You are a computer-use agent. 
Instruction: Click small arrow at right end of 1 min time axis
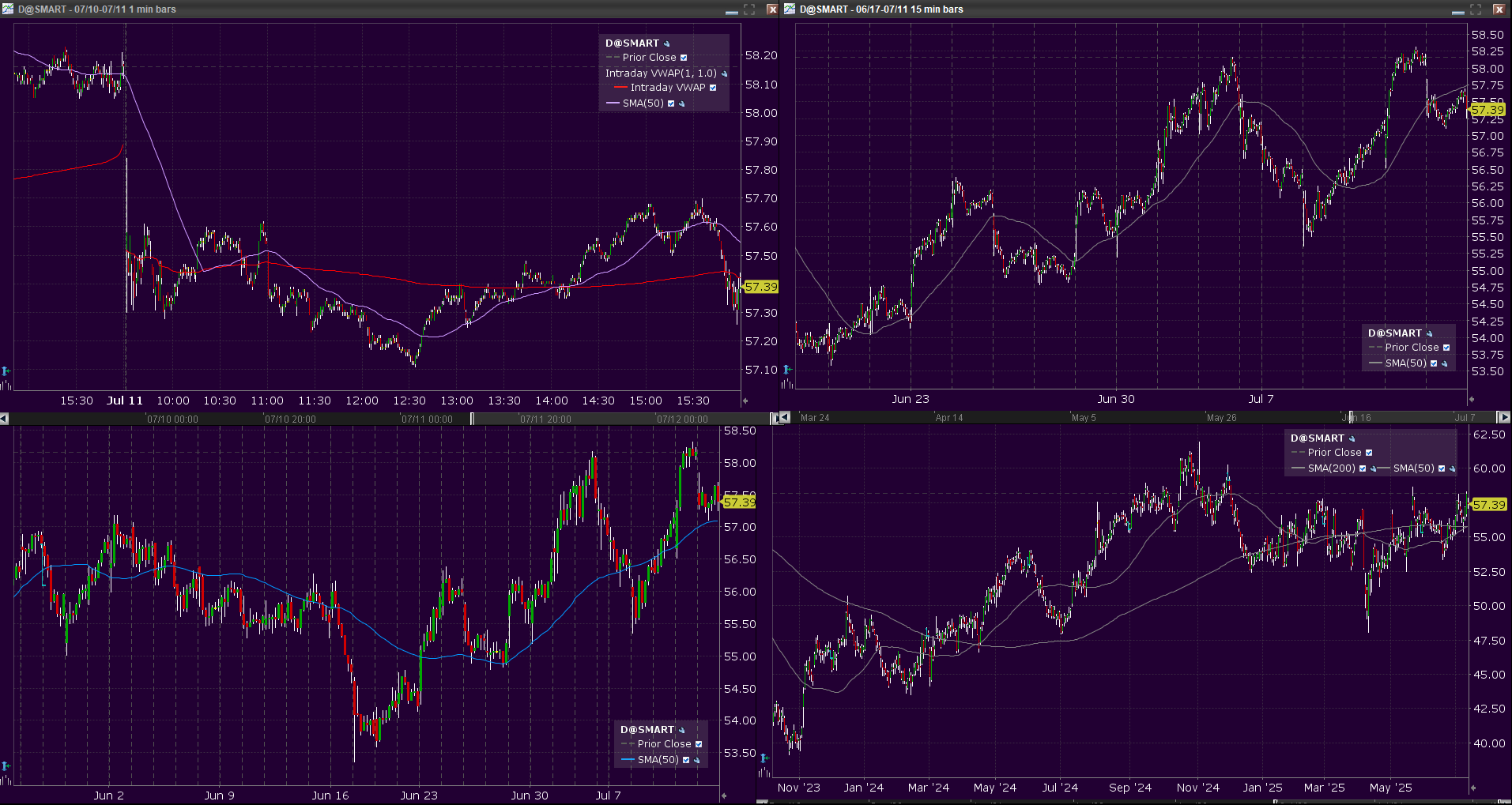click(745, 401)
